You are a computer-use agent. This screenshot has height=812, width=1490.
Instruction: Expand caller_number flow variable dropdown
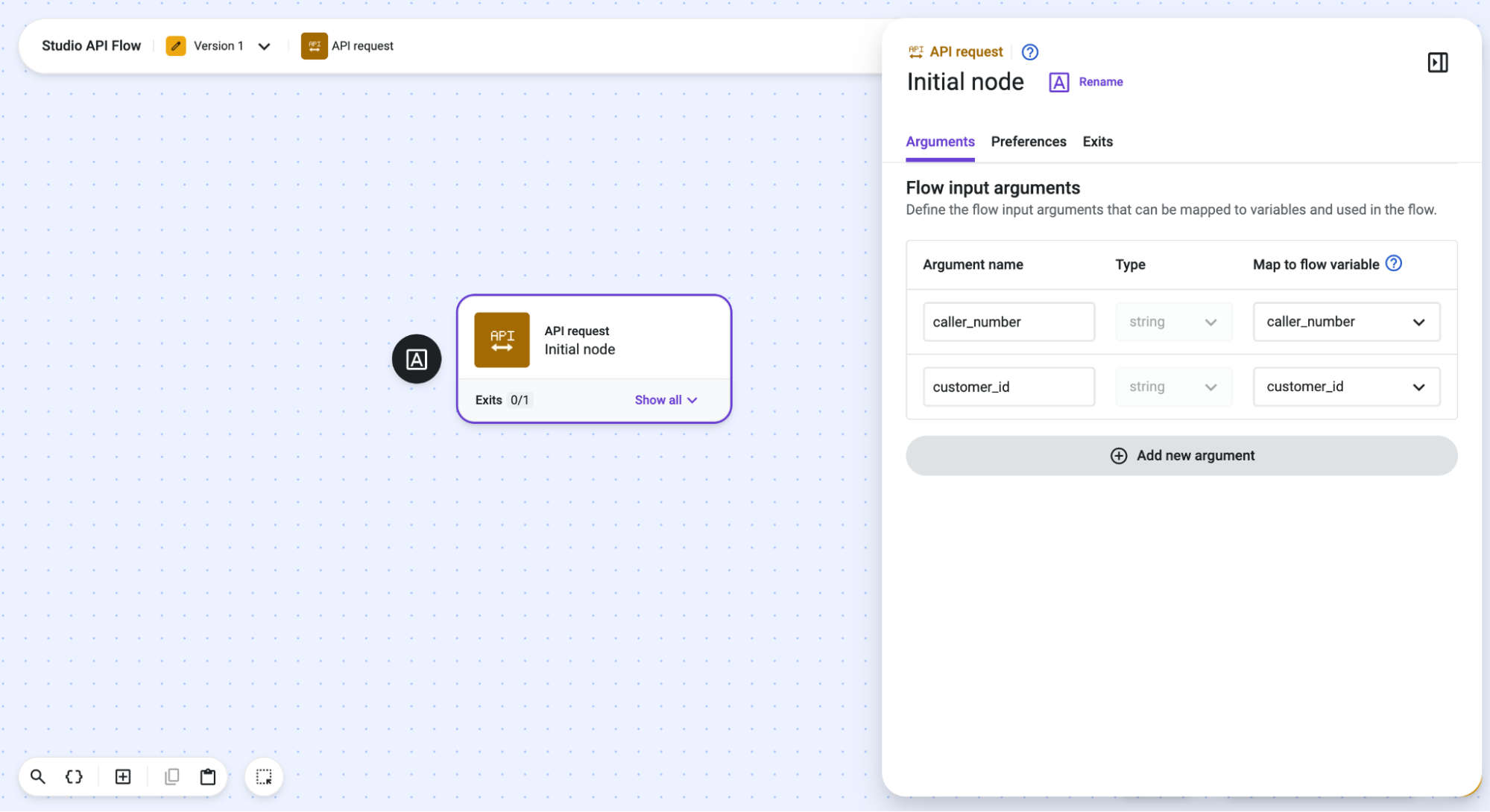point(1346,322)
